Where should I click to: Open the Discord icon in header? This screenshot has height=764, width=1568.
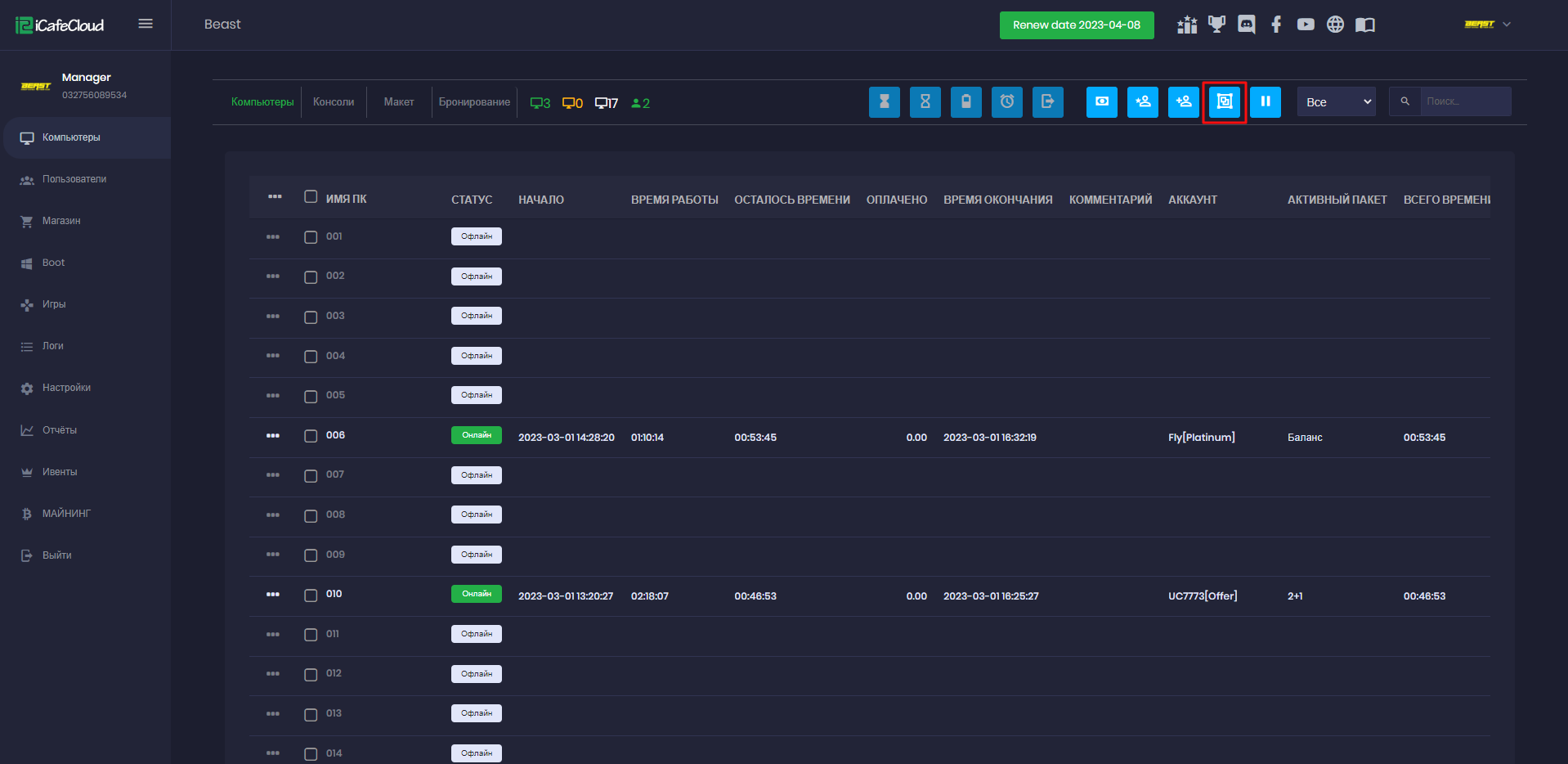click(x=1246, y=25)
